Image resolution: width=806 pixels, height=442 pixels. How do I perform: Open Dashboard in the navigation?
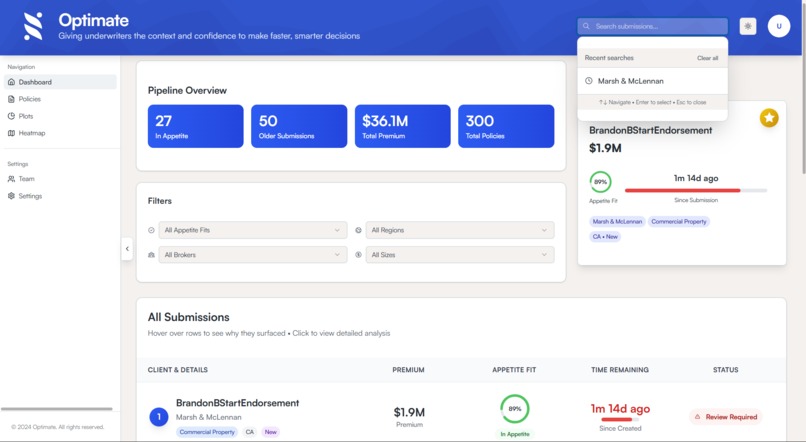60,82
